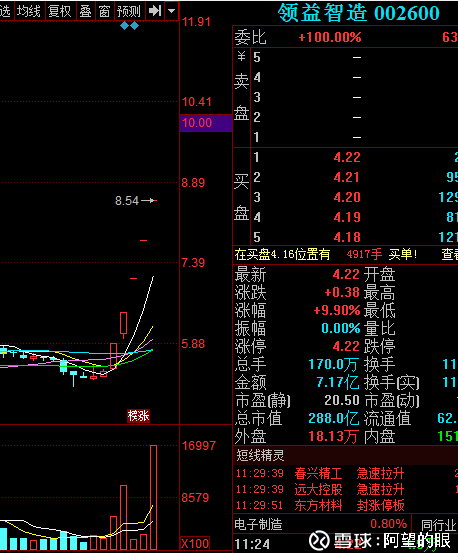The width and height of the screenshot is (458, 553).
Task: Click the X100 volume scale label
Action: pos(195,543)
